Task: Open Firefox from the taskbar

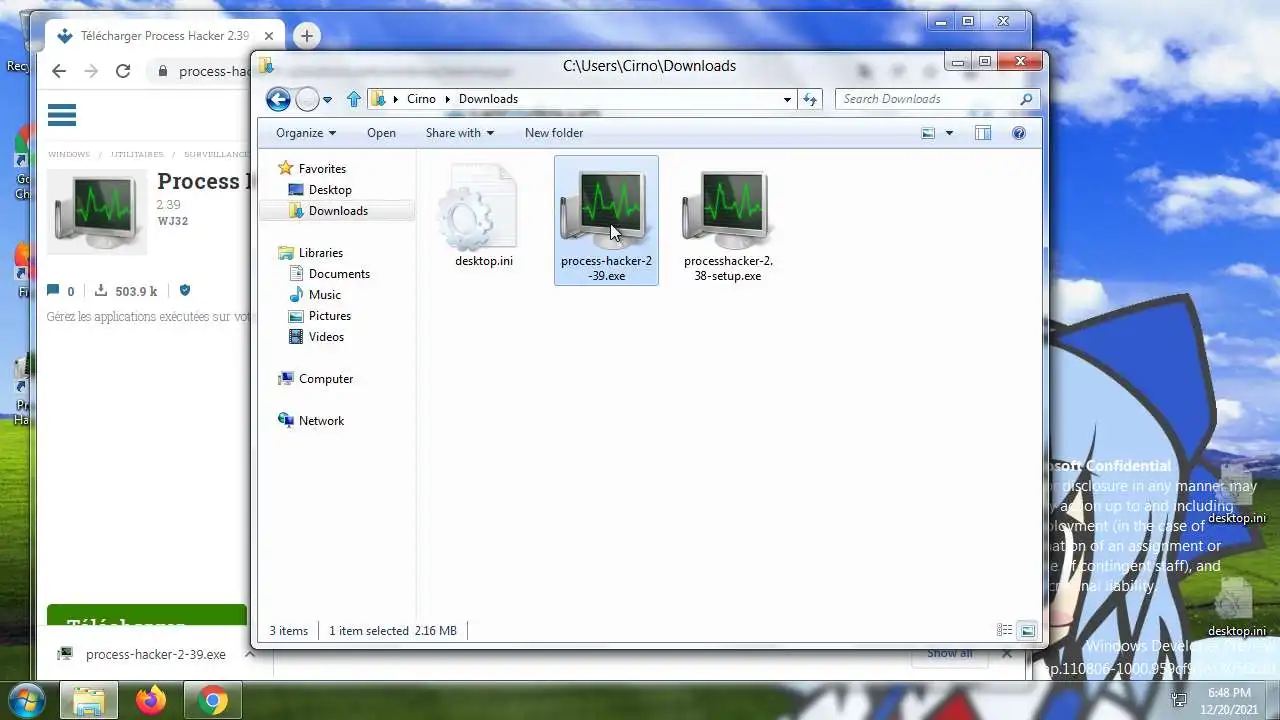Action: (x=151, y=700)
